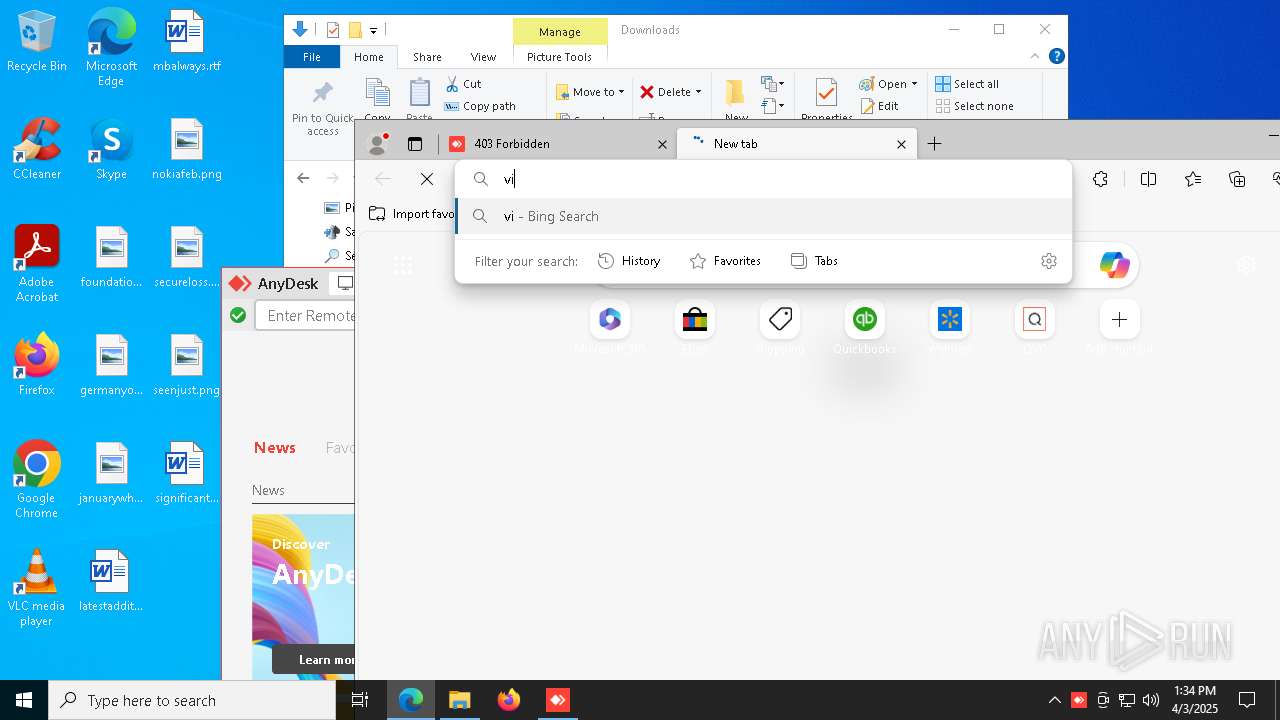Close the 403 Forbidden tab
The image size is (1280, 720).
[662, 144]
